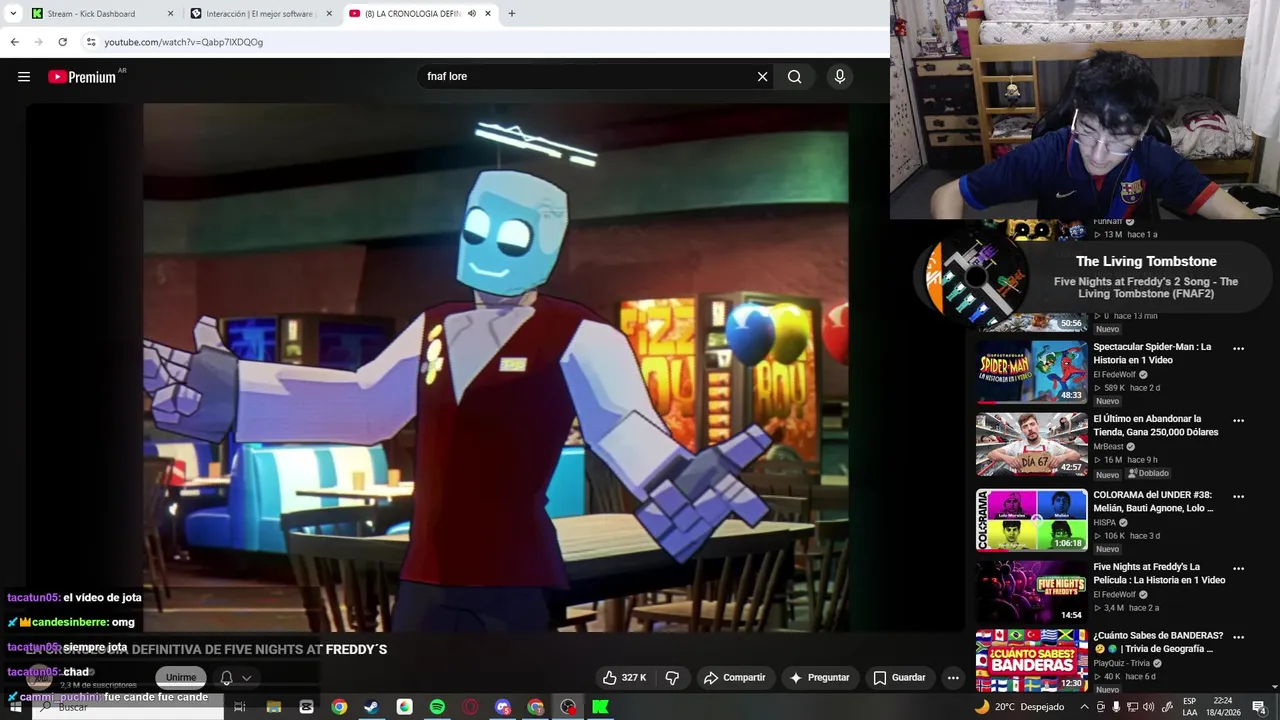Viewport: 1280px width, 720px height.
Task: Close the Kick Dashboard tab
Action: 170,14
